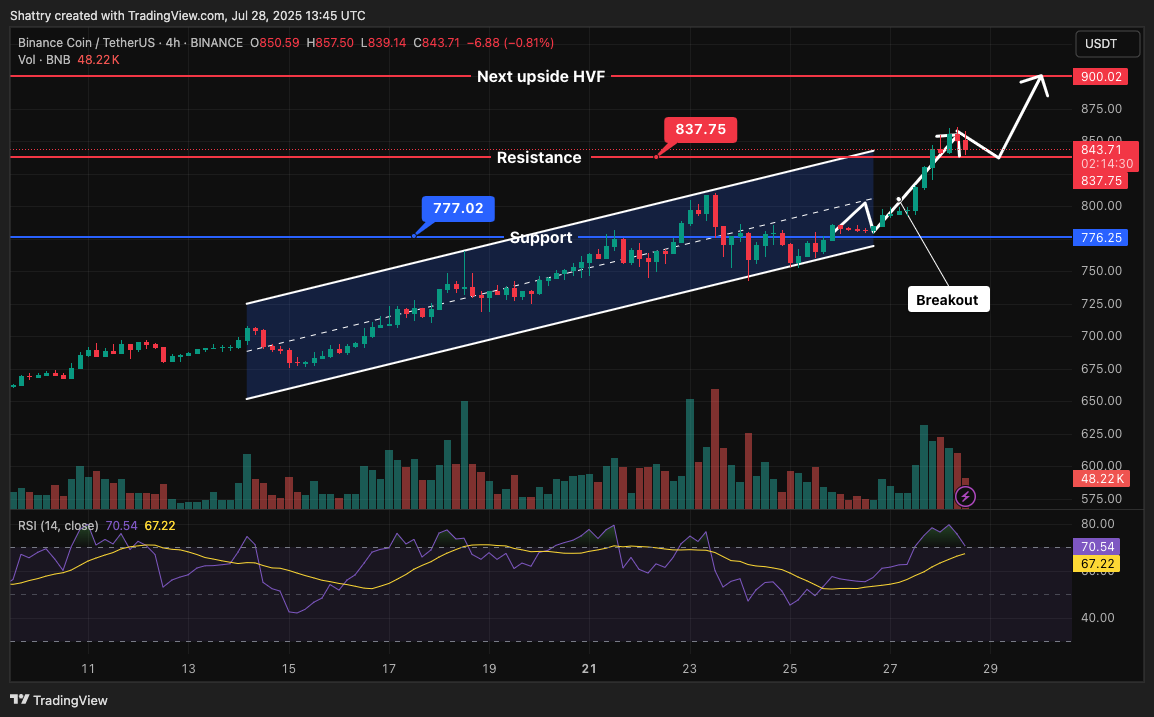Click the C843.71 close value
The image size is (1154, 717).
(436, 43)
